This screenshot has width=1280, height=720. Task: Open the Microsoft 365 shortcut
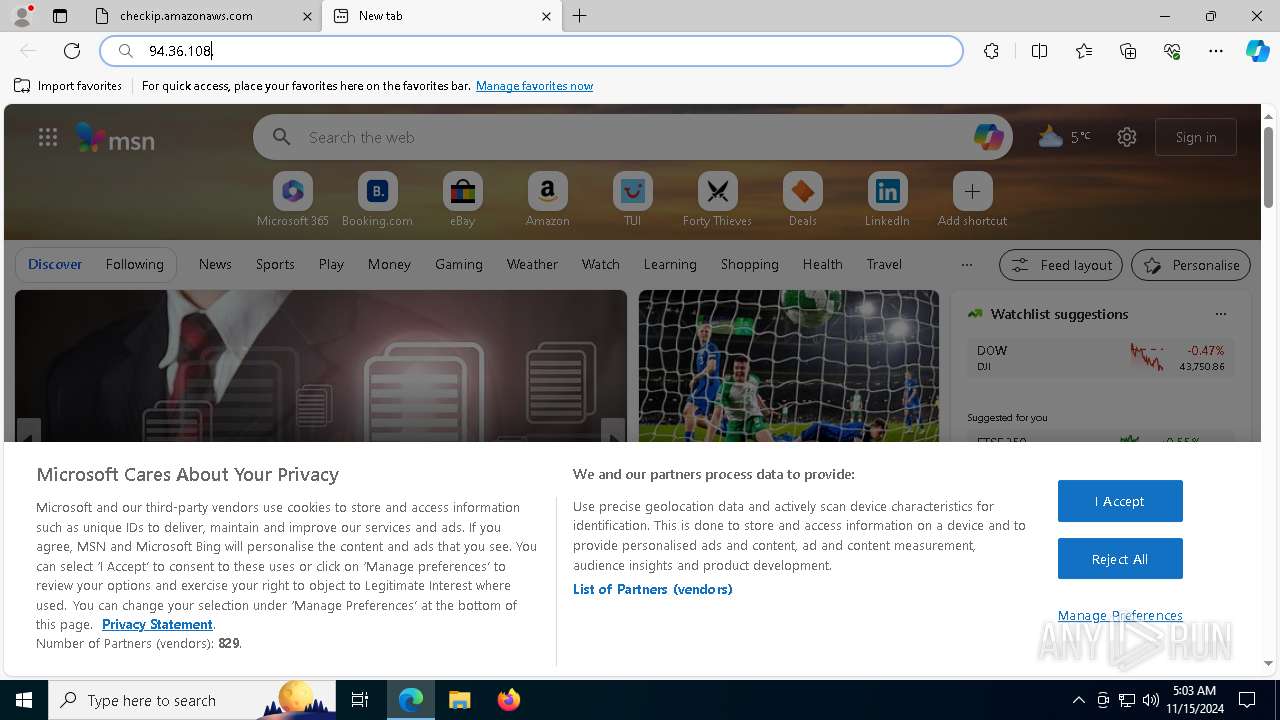[293, 199]
